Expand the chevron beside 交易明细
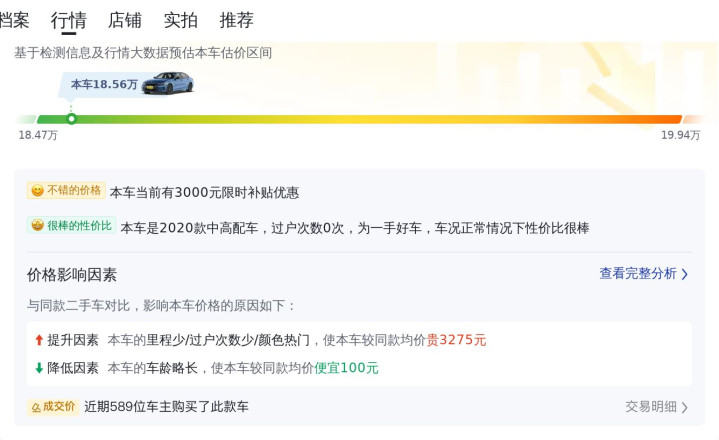Viewport: 719px width, 440px height. click(x=685, y=407)
